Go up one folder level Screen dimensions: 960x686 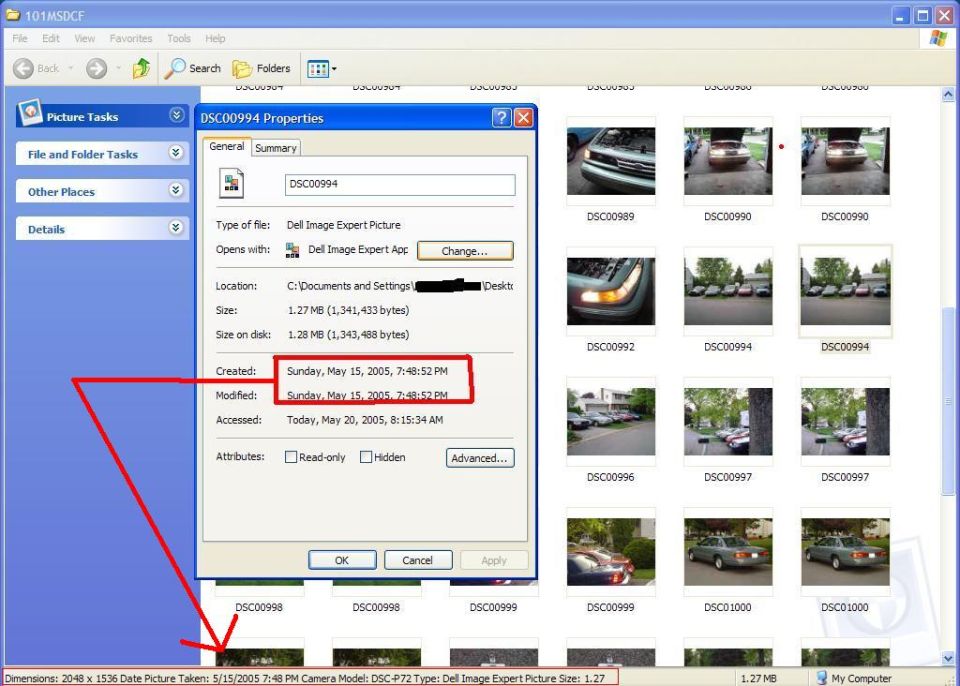[x=141, y=69]
